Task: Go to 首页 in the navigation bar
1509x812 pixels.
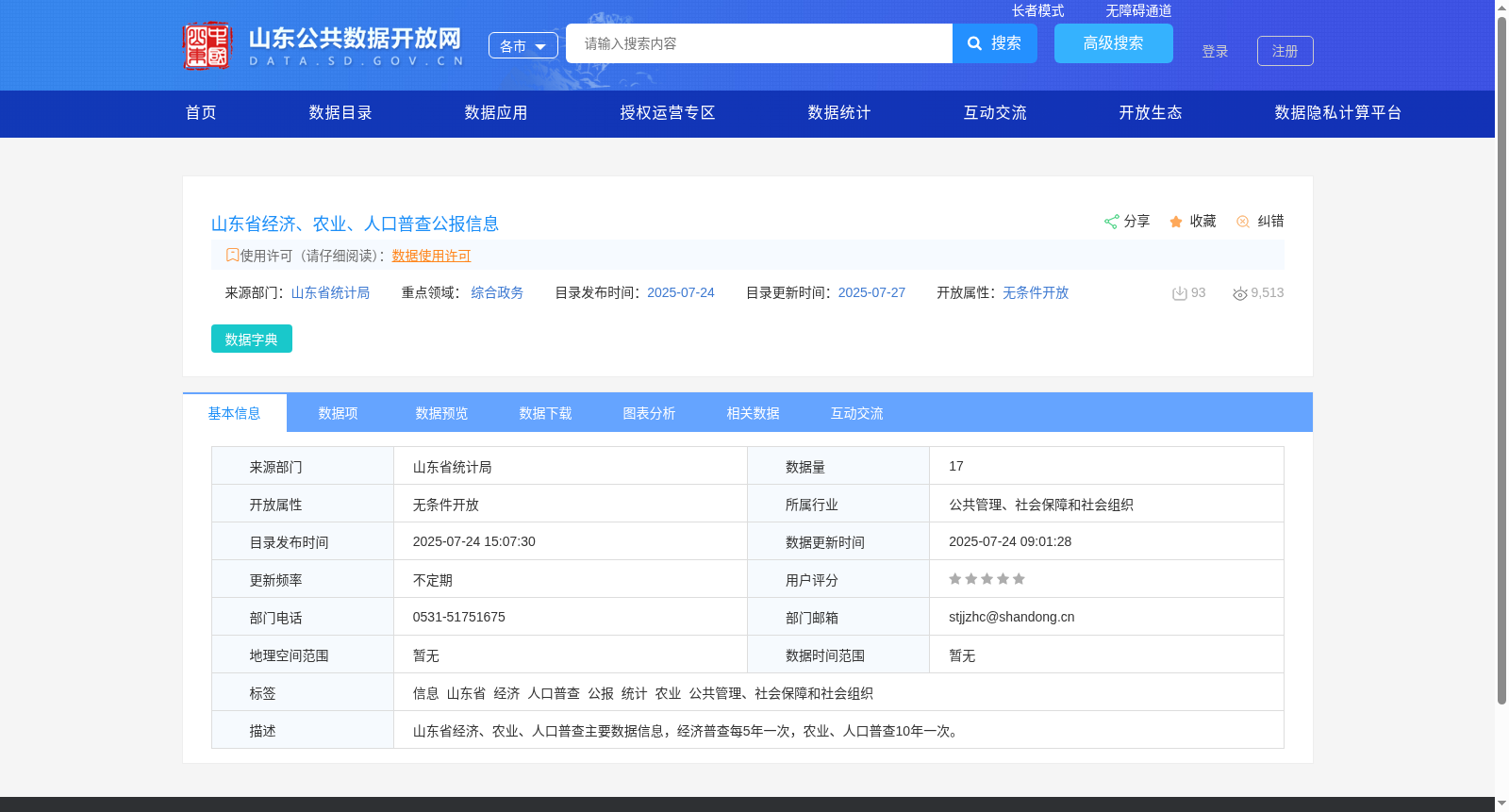Action: click(201, 113)
